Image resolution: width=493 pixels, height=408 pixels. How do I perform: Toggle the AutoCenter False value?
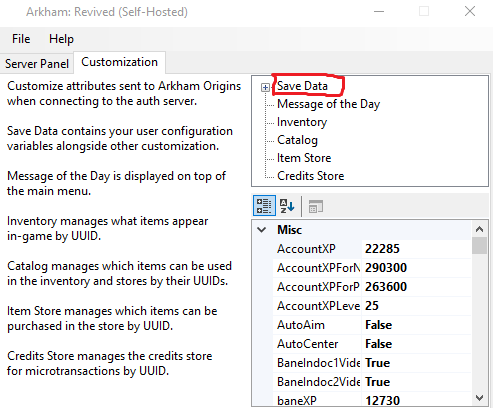(x=416, y=344)
